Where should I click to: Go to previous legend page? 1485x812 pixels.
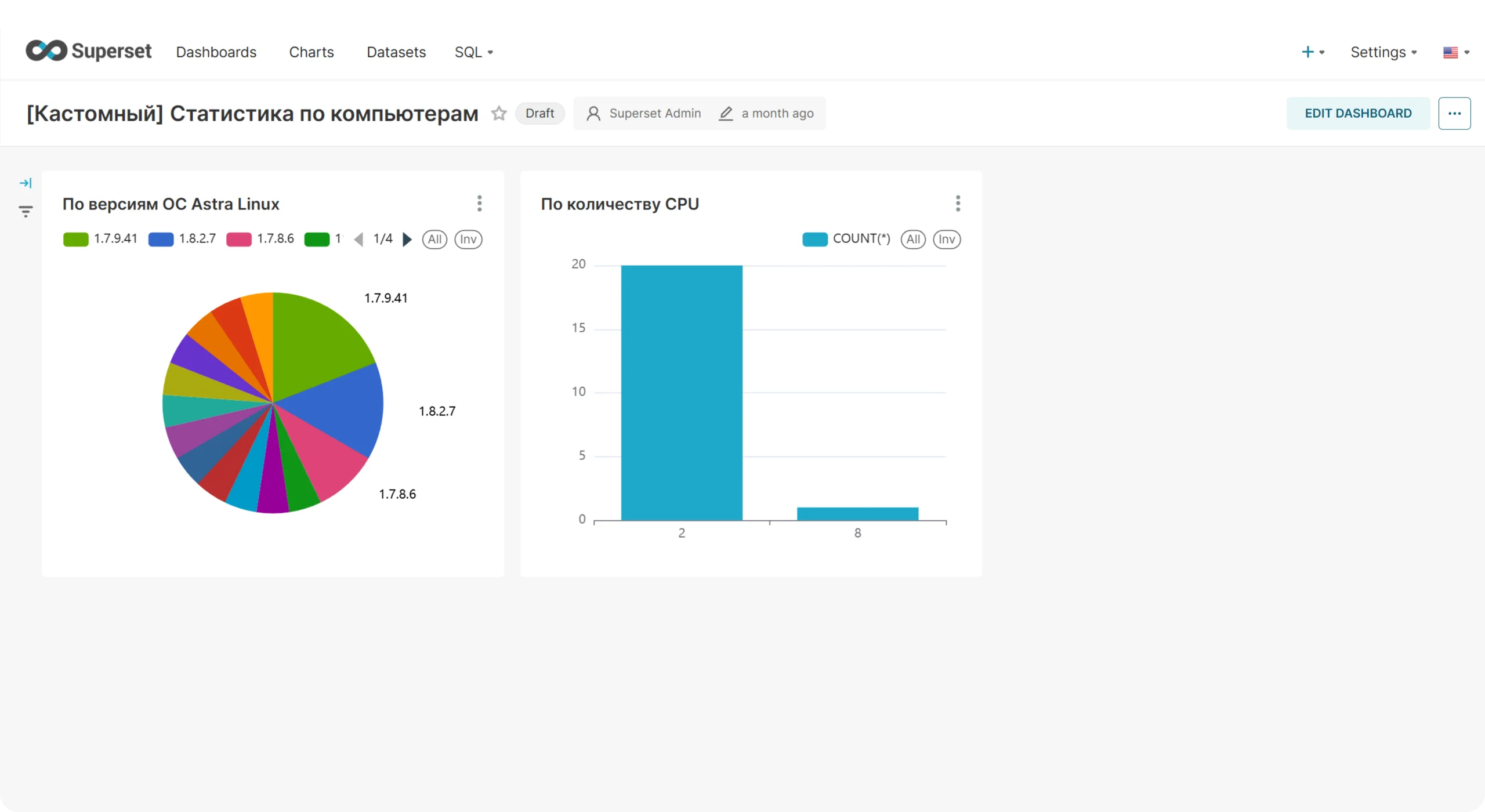(x=358, y=239)
